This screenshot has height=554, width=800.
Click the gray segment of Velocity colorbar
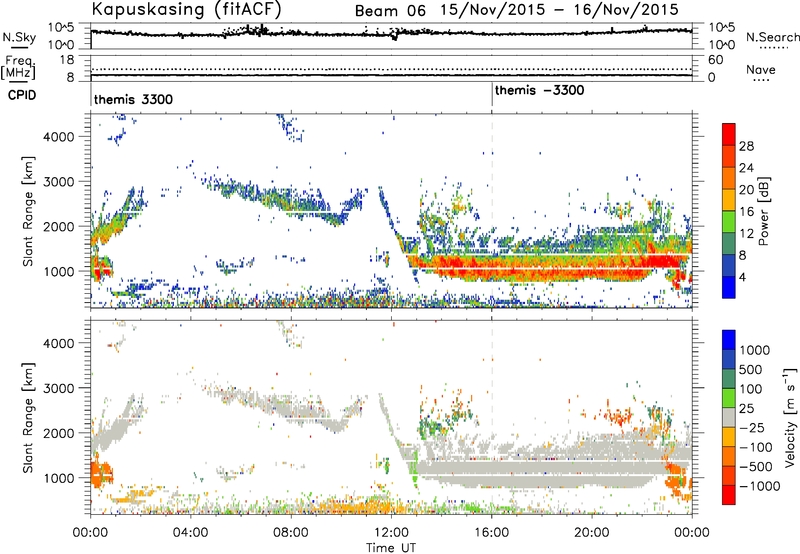click(729, 417)
